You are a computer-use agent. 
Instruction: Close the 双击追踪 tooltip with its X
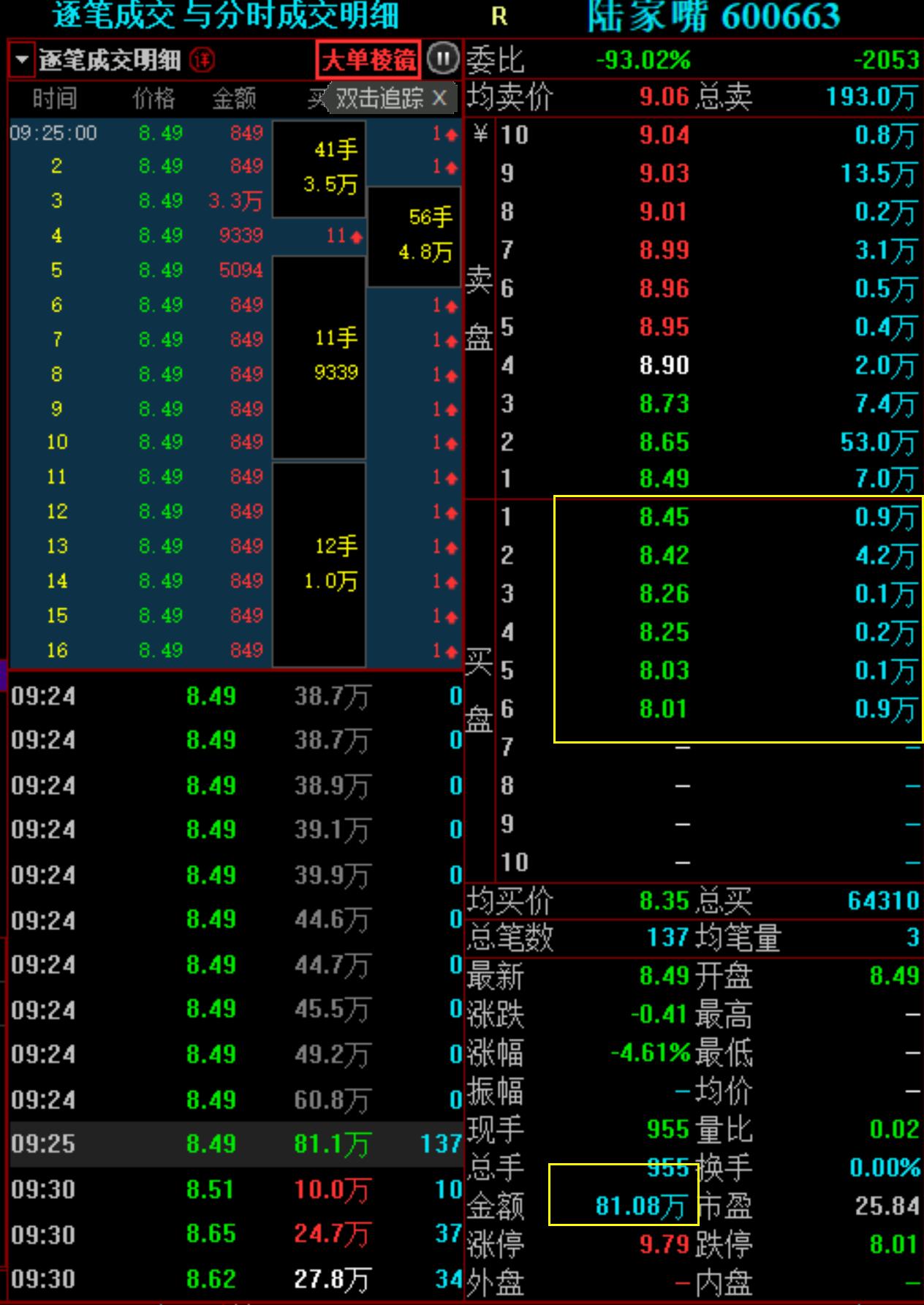[x=439, y=97]
